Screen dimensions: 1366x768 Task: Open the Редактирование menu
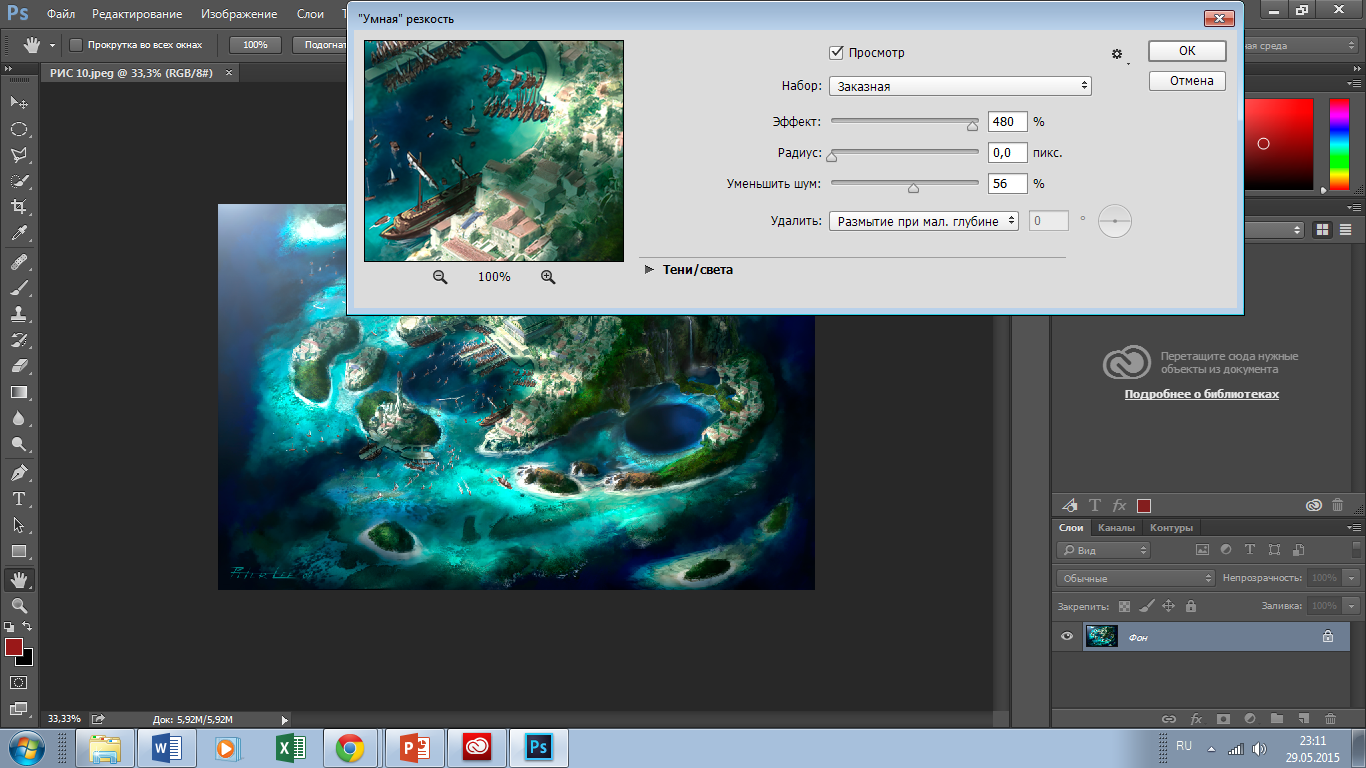pos(137,14)
